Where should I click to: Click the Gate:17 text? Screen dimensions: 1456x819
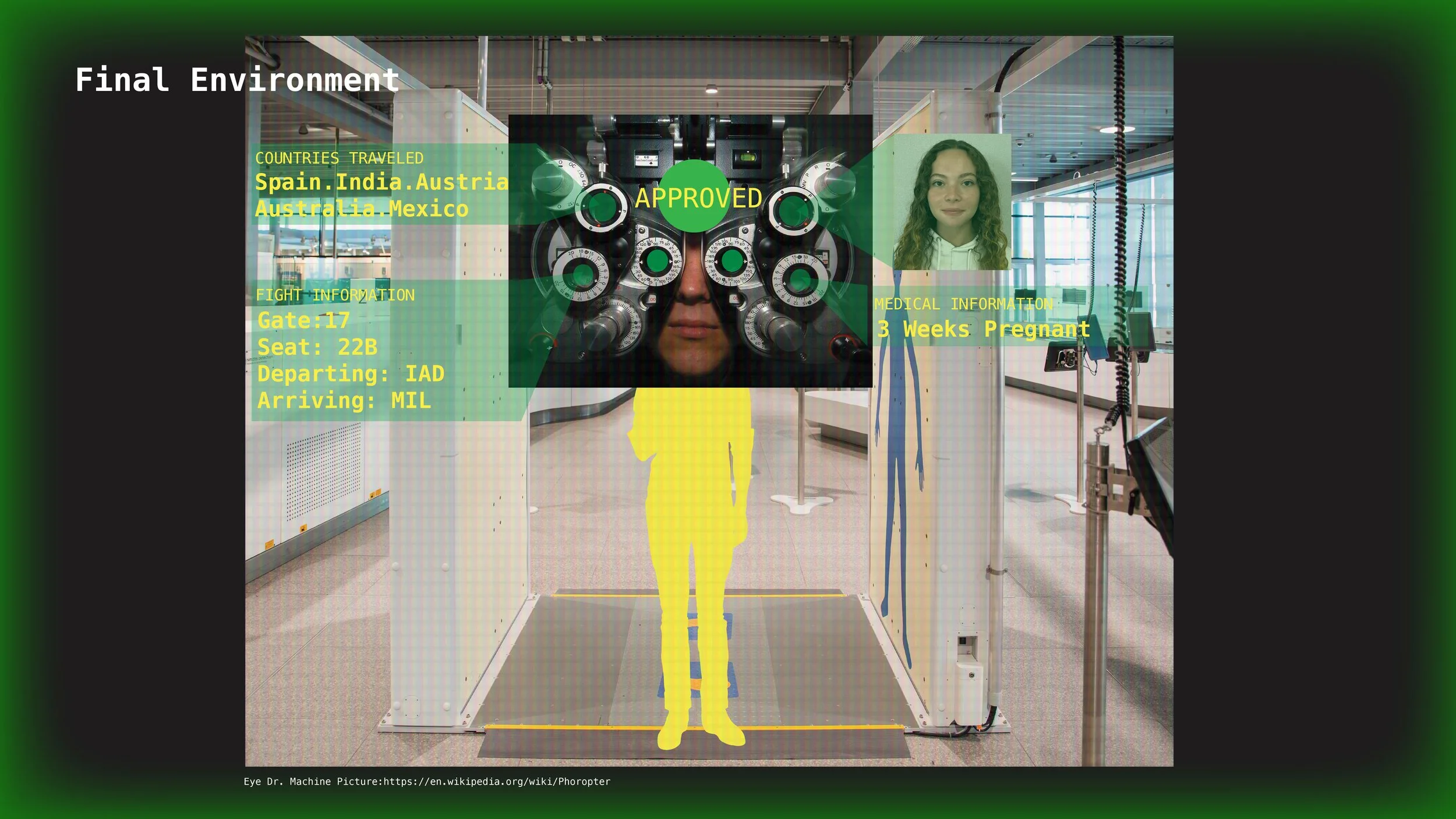(303, 320)
